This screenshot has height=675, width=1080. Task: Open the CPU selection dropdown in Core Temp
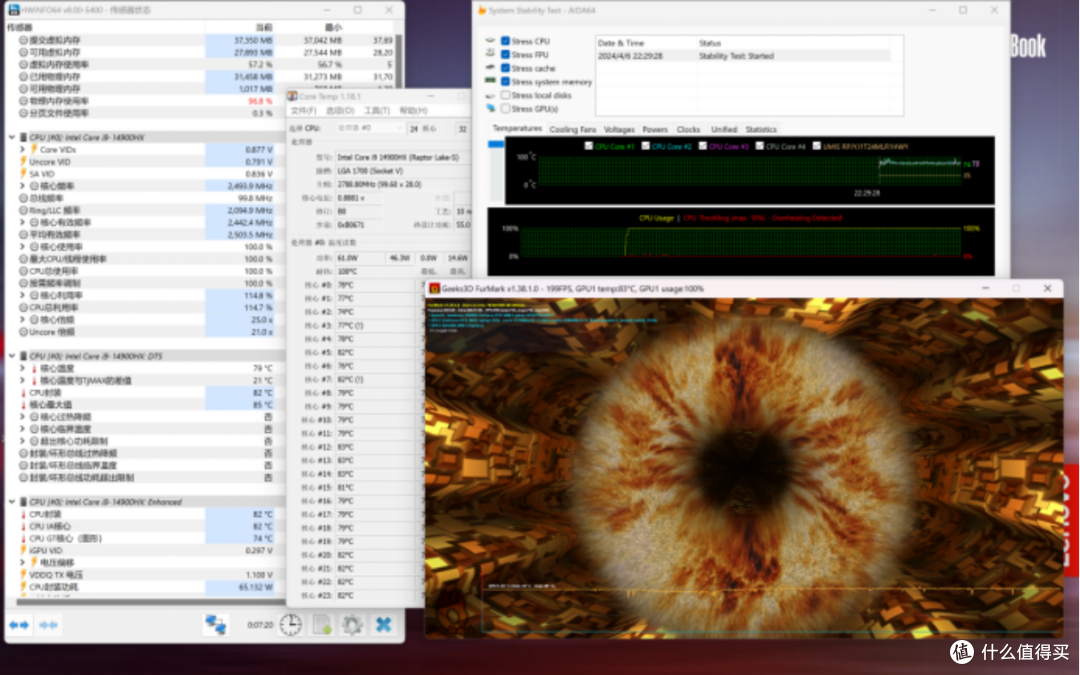369,128
